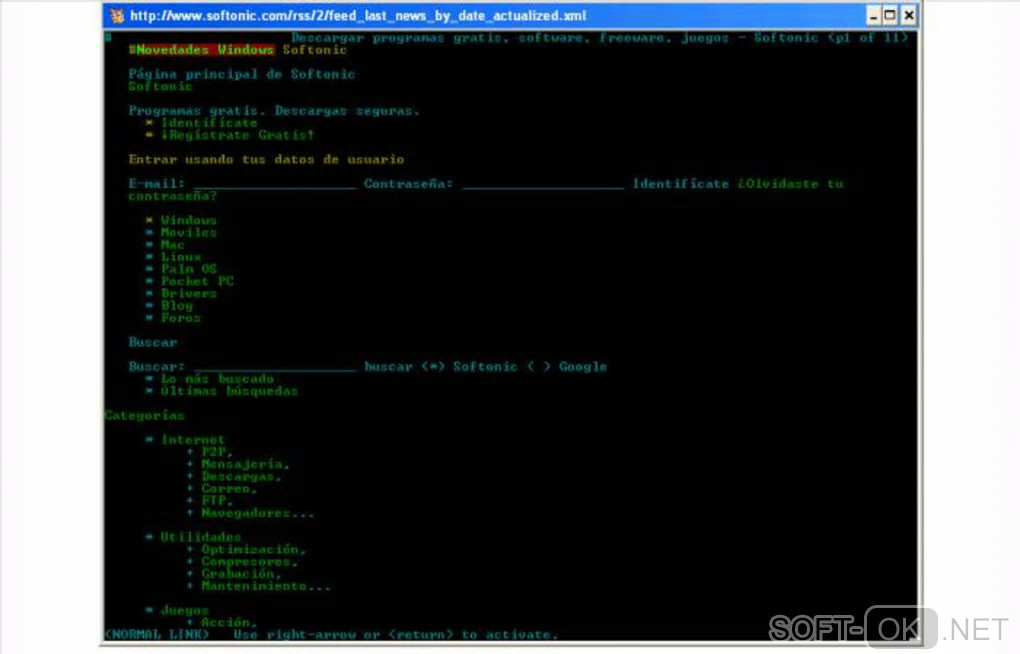Open the Windows platform link
The width and height of the screenshot is (1020, 654).
189,221
